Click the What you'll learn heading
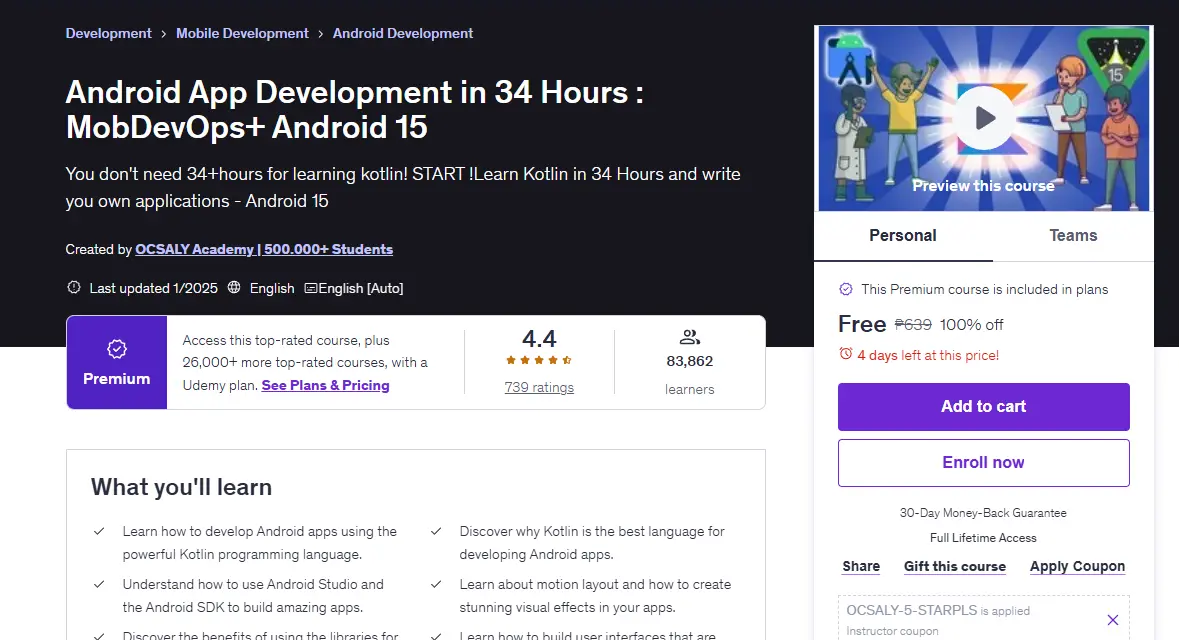The width and height of the screenshot is (1179, 640). click(x=181, y=487)
